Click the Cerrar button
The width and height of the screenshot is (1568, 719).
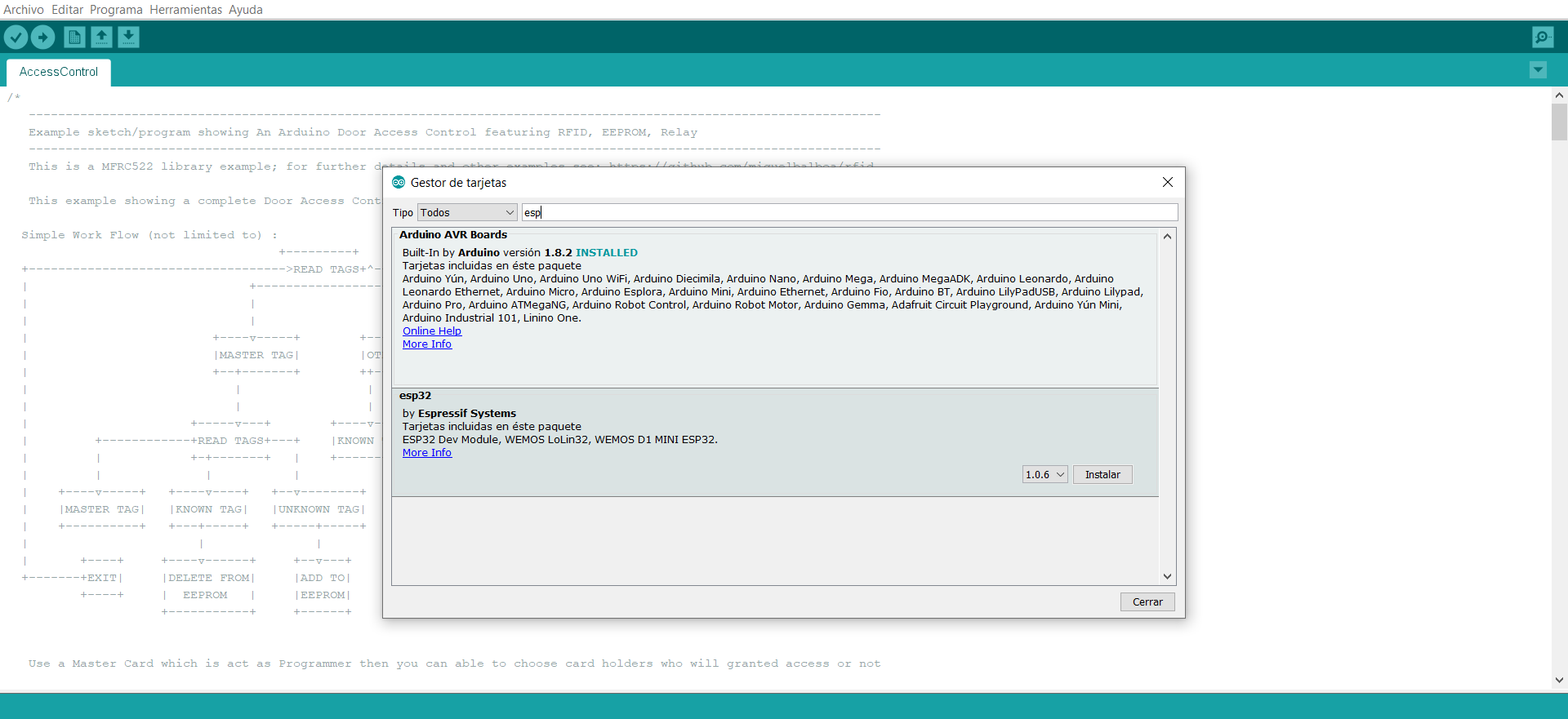point(1147,601)
